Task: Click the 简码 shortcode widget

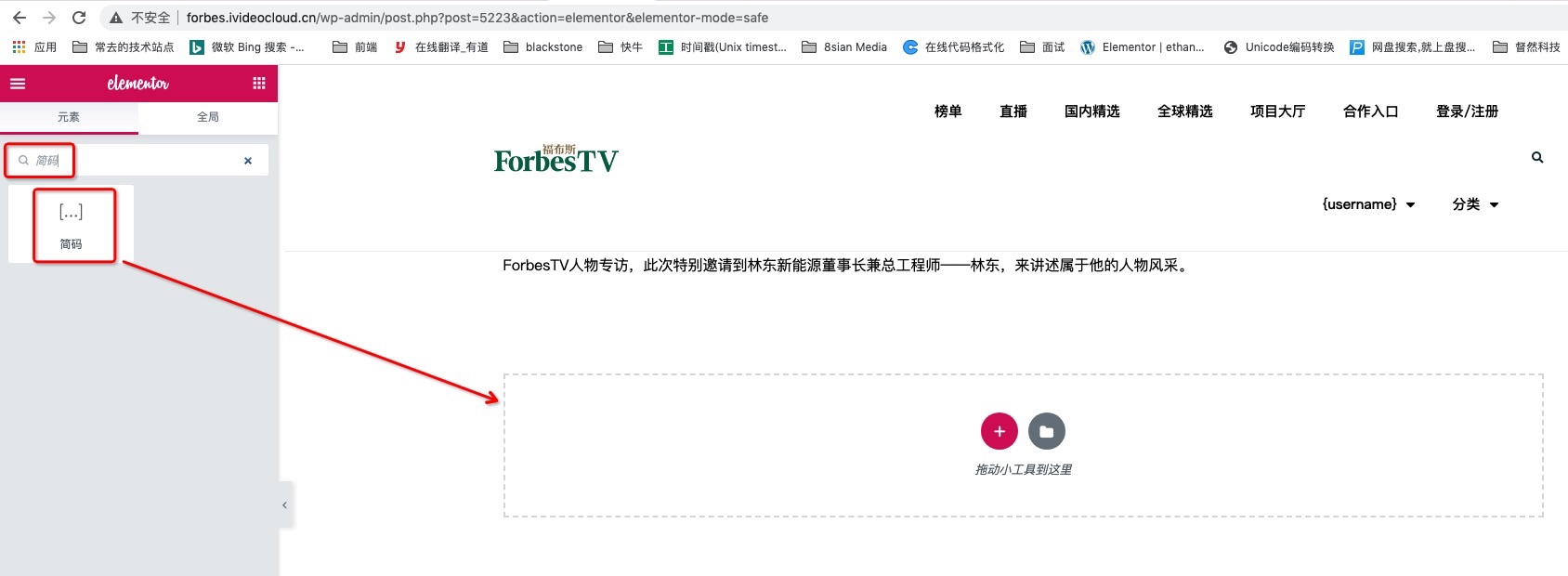Action: point(72,224)
